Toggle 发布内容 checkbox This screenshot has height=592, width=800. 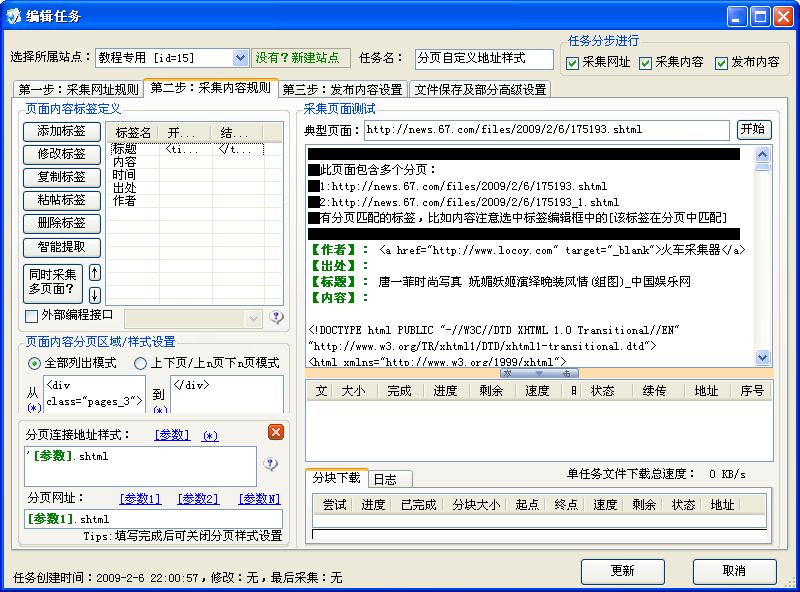coord(721,63)
